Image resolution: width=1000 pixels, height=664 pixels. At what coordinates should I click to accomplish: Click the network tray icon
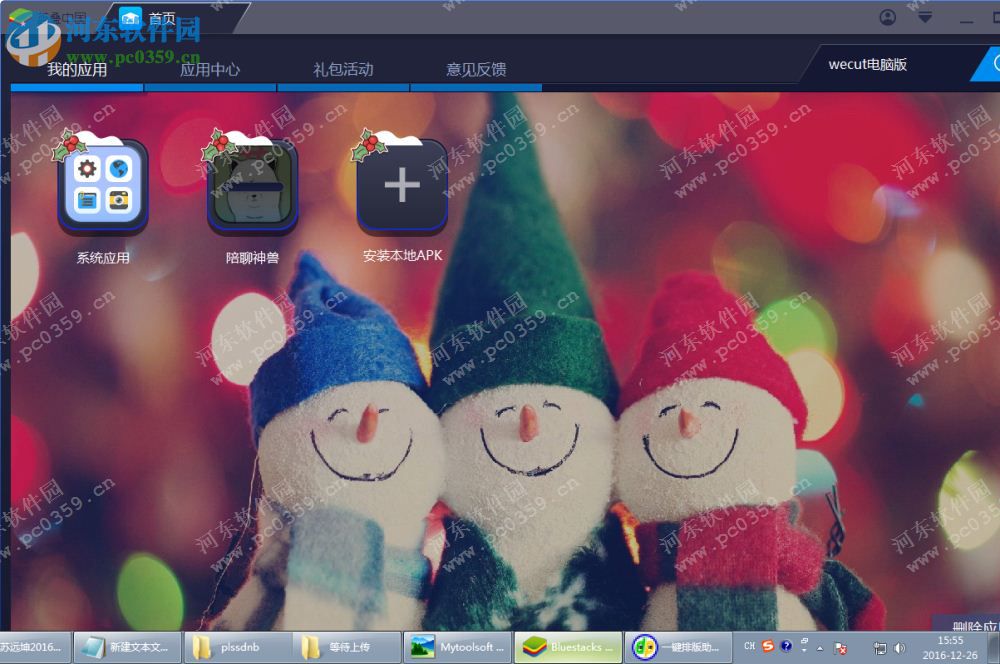880,648
